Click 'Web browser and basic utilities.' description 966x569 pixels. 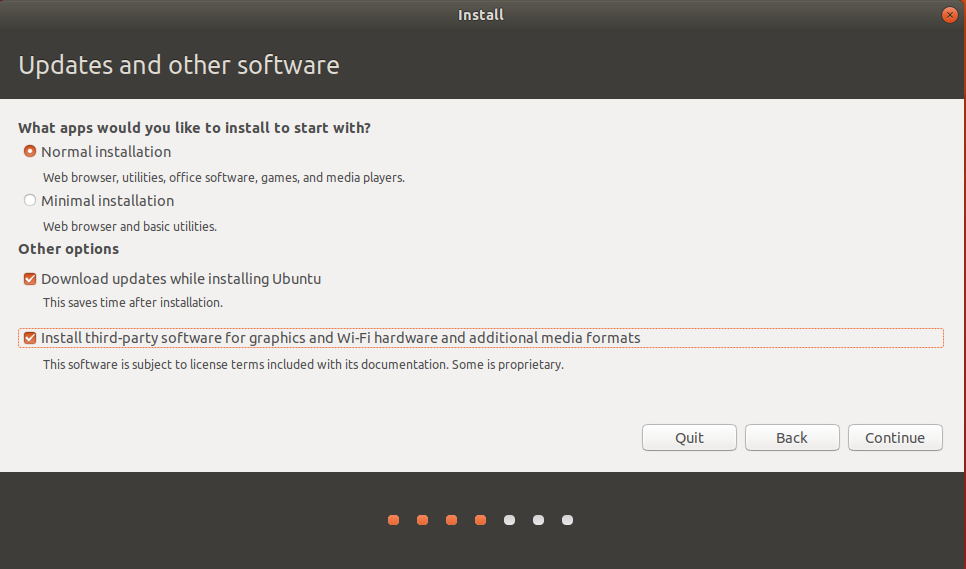tap(130, 227)
